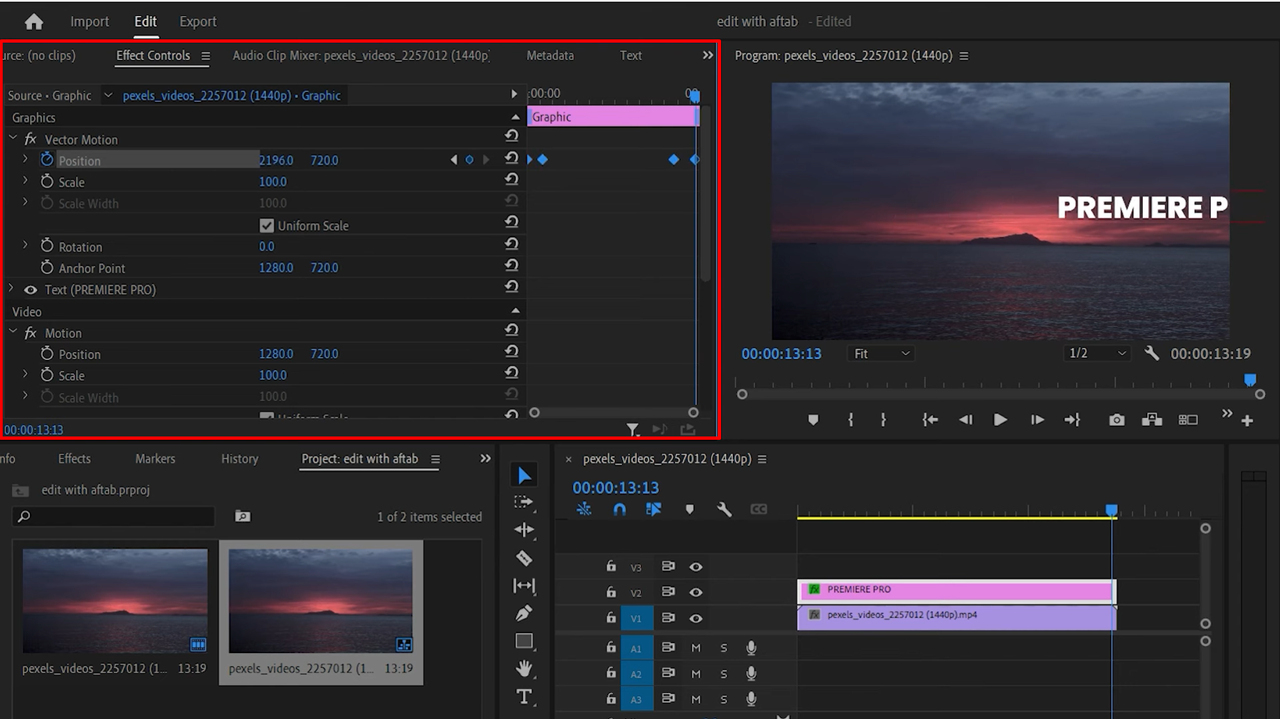This screenshot has height=719, width=1280.
Task: Open the 1/2 playback resolution dropdown
Action: click(x=1096, y=353)
